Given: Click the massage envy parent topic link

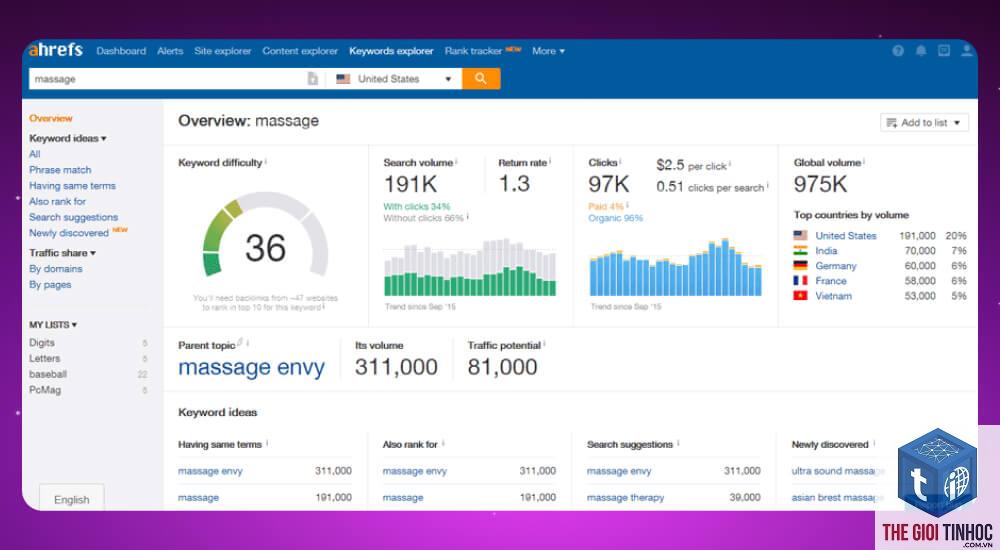Looking at the screenshot, I should [x=251, y=368].
